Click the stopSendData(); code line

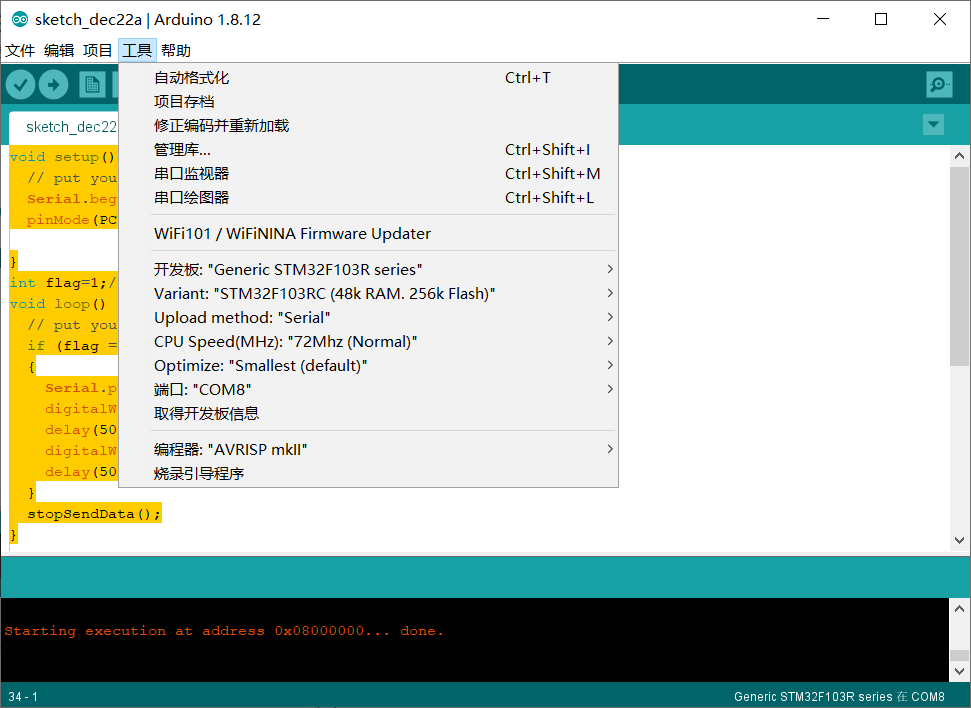pyautogui.click(x=94, y=514)
